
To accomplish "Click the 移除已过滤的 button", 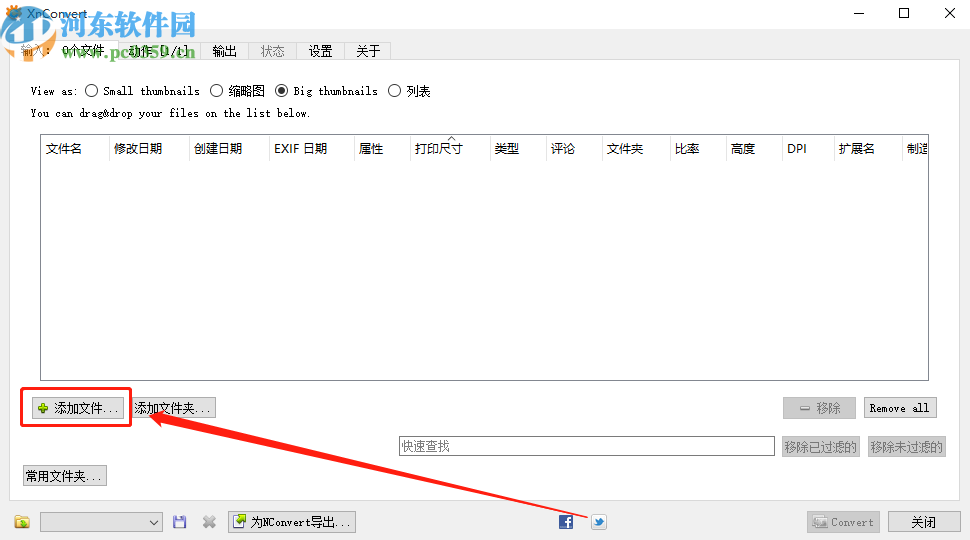I will [x=820, y=447].
